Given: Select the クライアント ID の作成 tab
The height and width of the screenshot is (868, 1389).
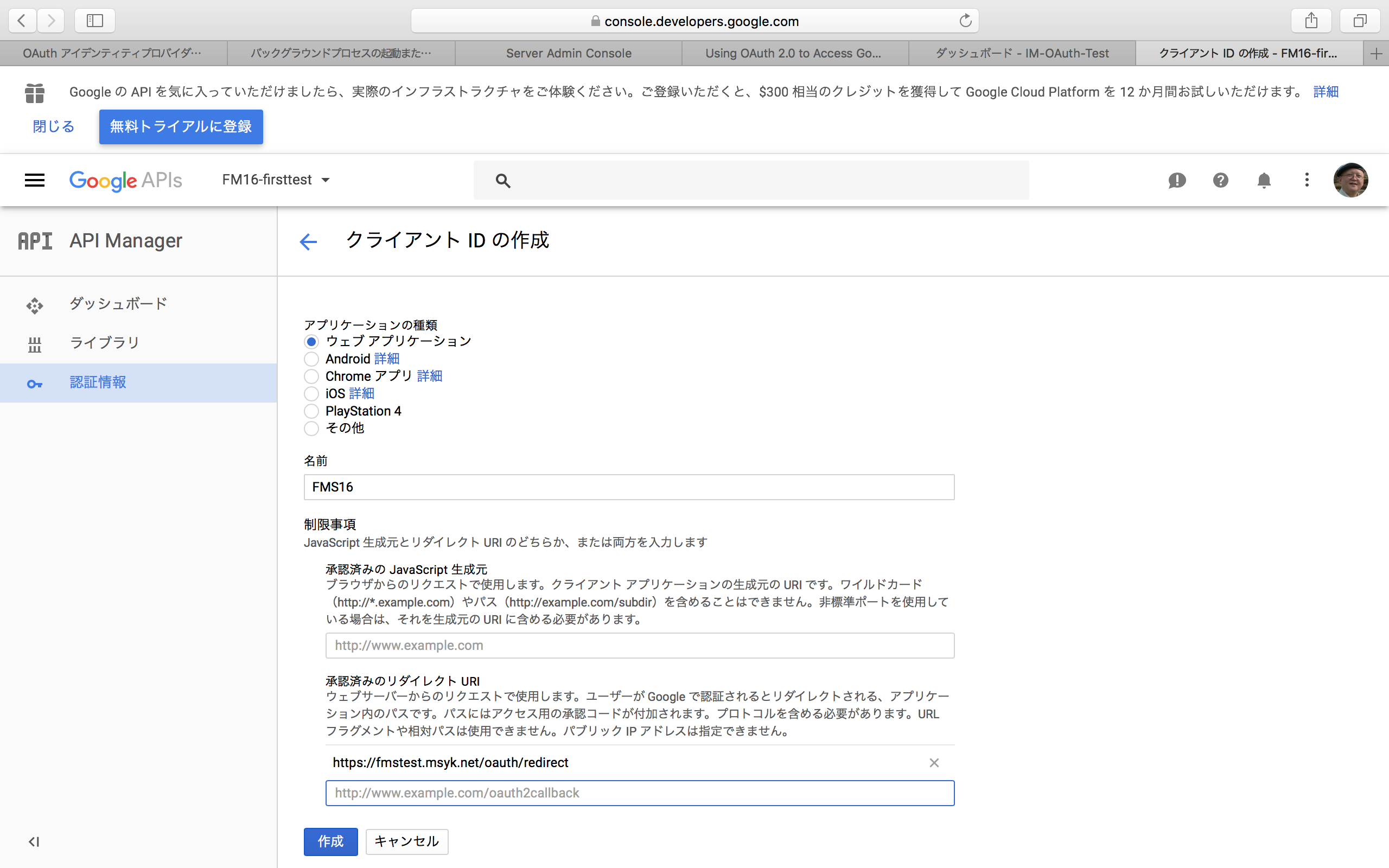Looking at the screenshot, I should point(1249,53).
